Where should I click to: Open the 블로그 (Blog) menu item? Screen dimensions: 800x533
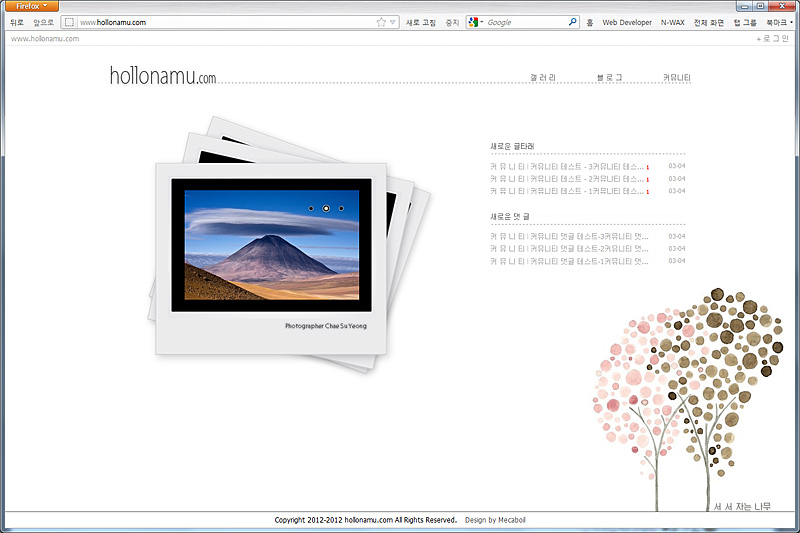coord(609,78)
